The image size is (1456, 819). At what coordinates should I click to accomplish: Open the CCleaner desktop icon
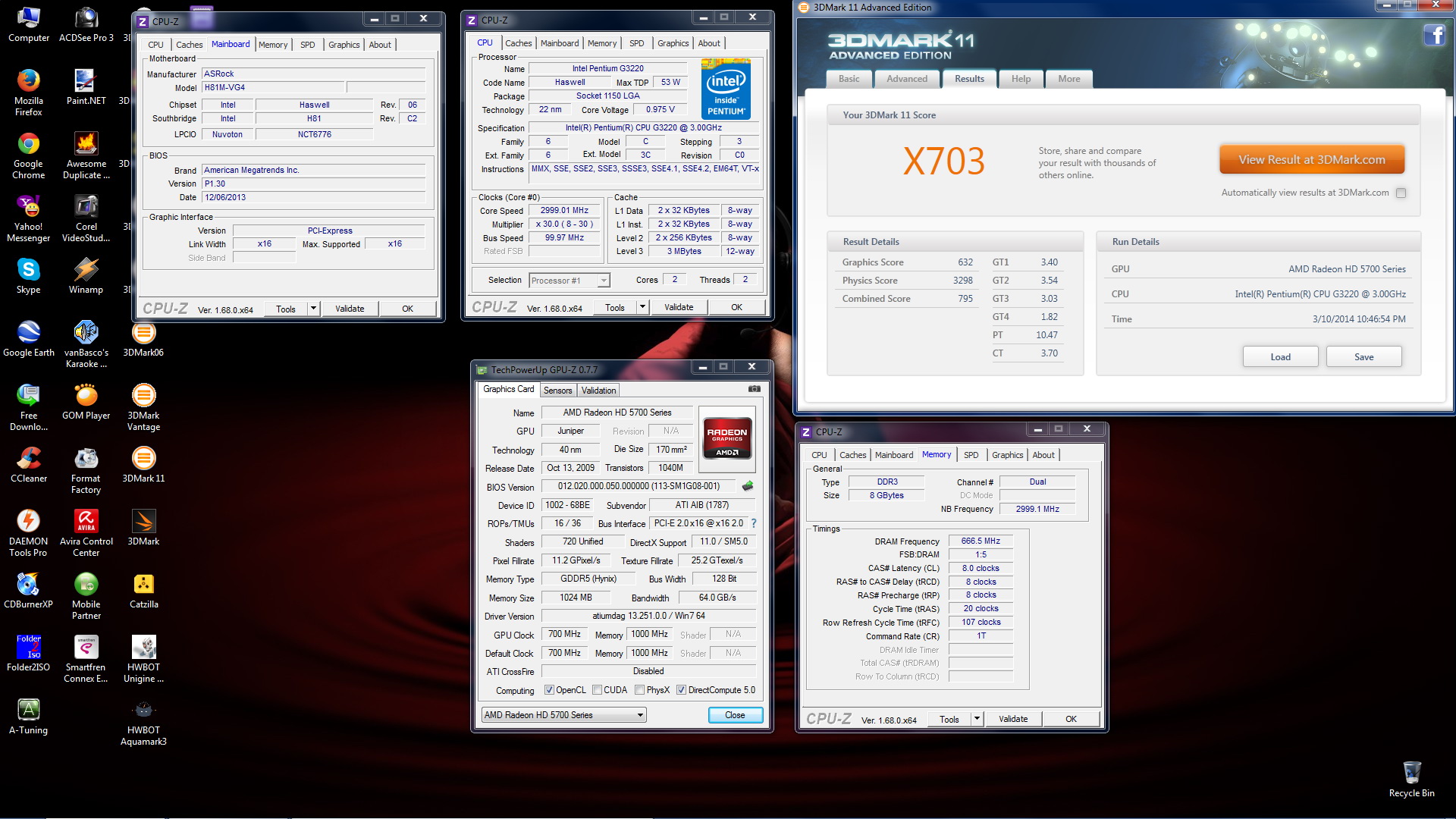click(28, 465)
